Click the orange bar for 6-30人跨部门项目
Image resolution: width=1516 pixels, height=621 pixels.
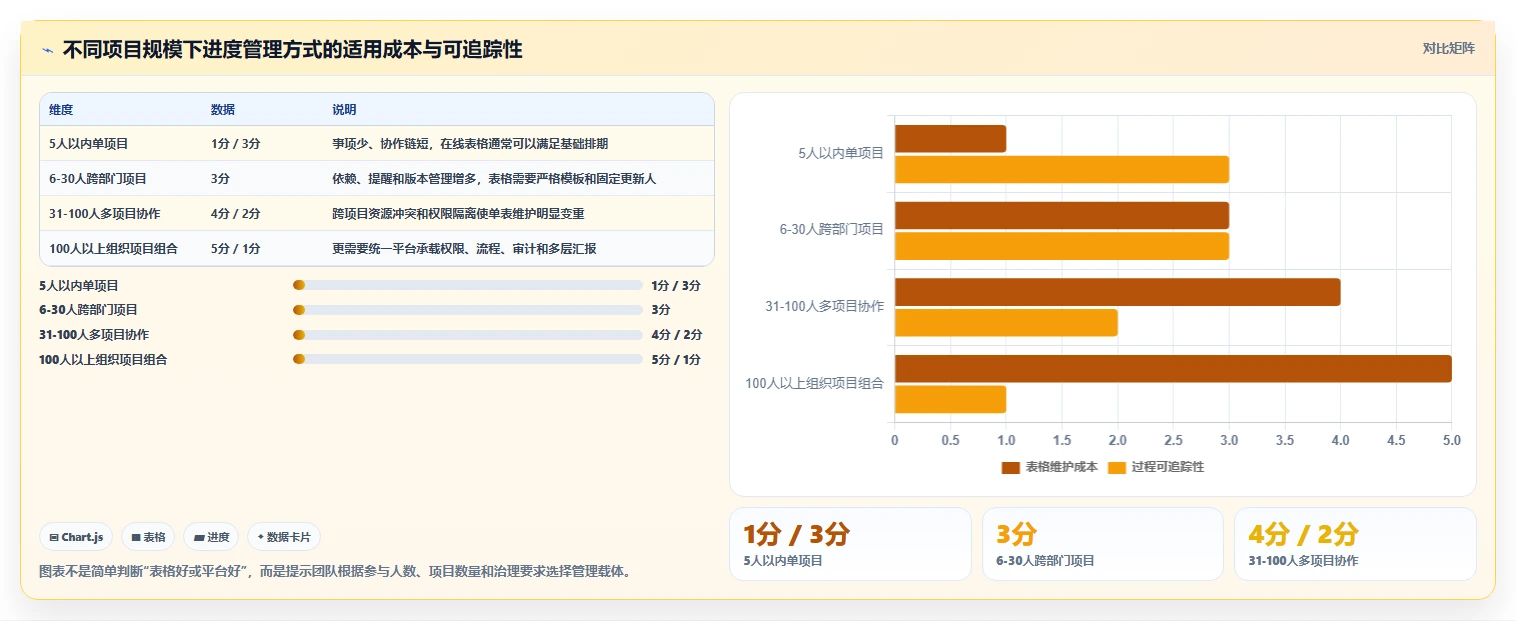pyautogui.click(x=1062, y=246)
